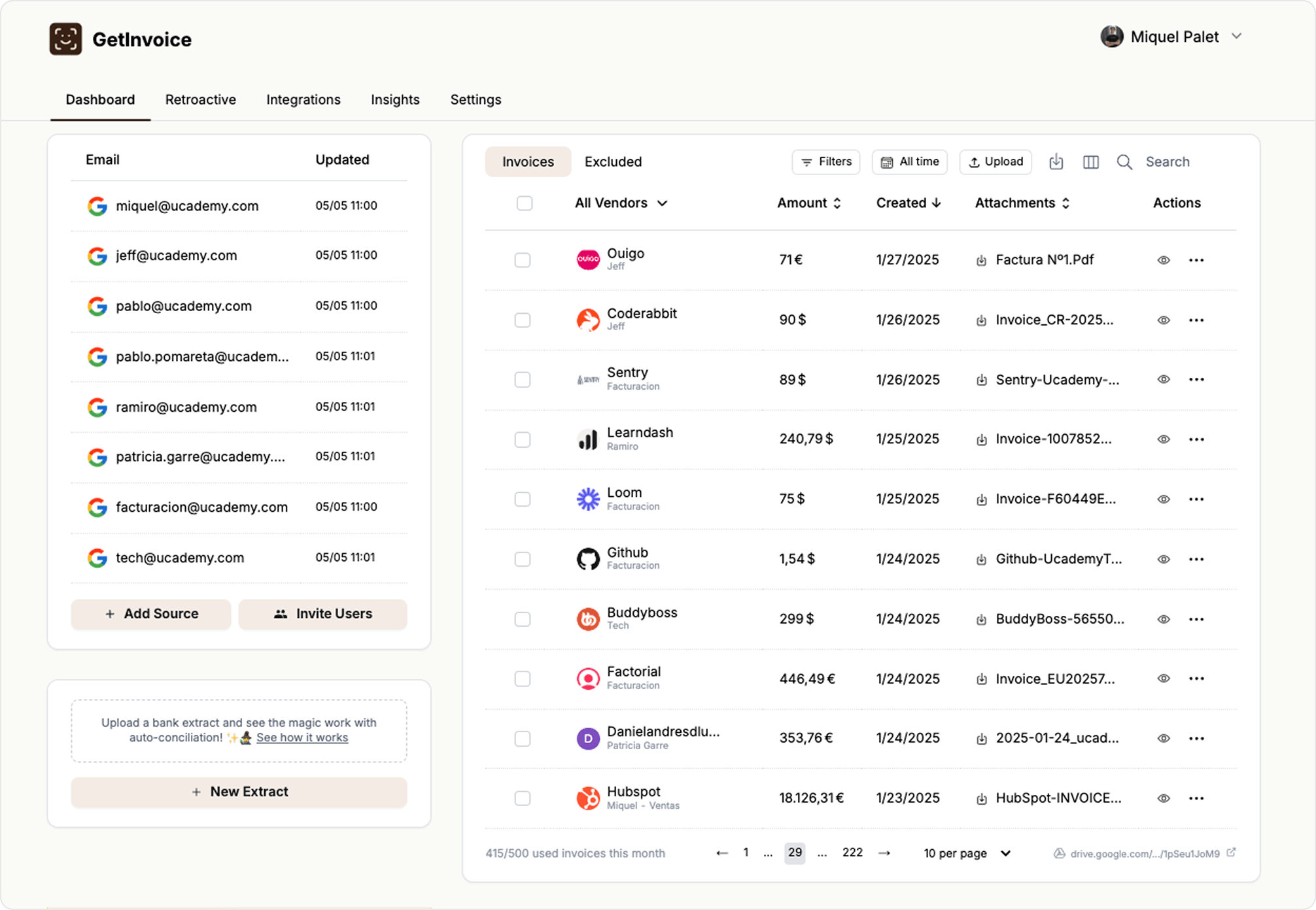Preview Danielandresdlu invoice with eye icon

pyautogui.click(x=1164, y=739)
